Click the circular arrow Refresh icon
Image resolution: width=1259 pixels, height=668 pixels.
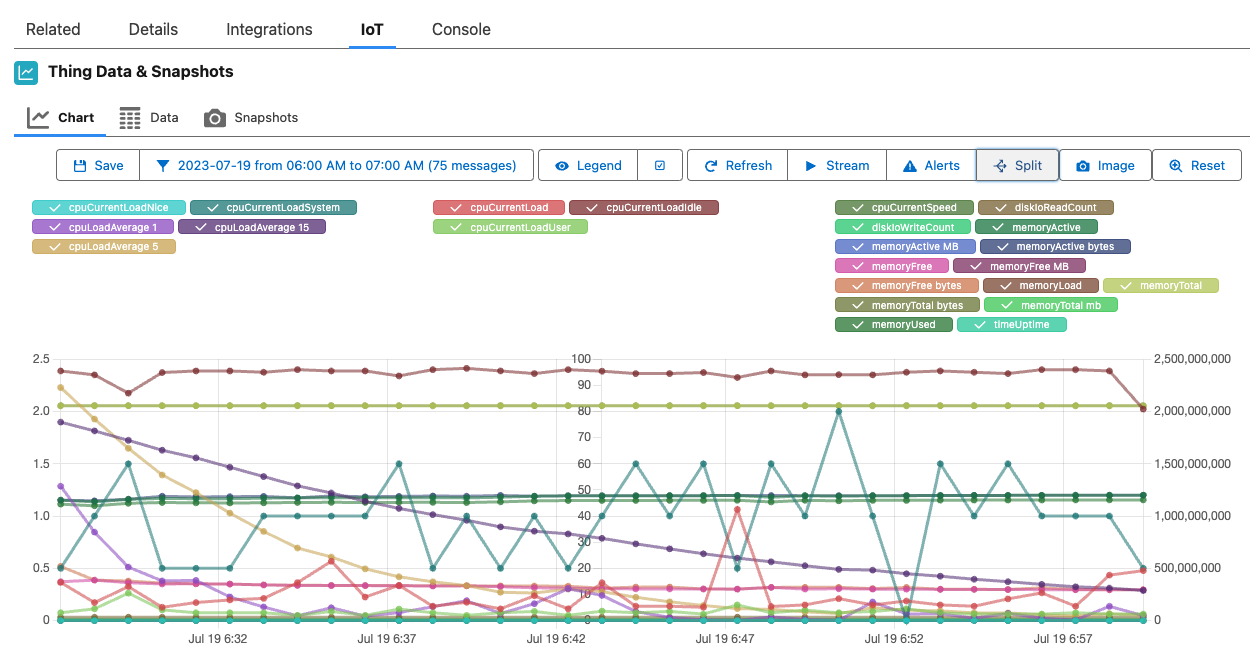(x=711, y=166)
